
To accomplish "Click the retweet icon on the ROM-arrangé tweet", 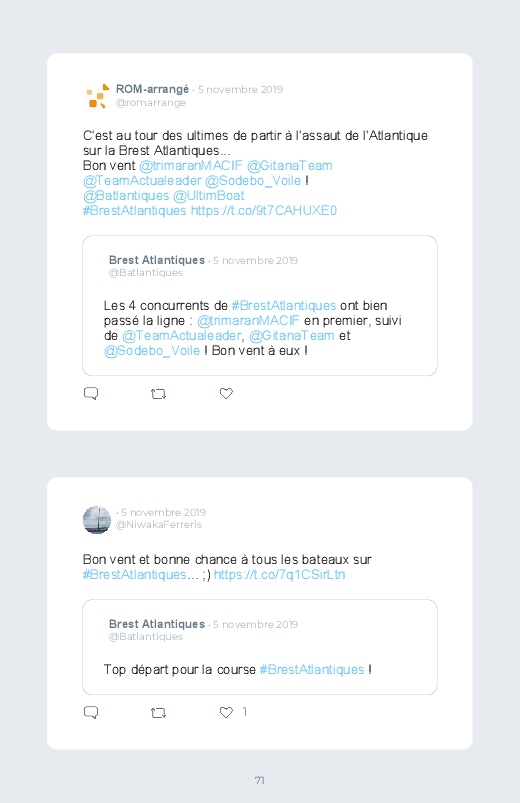I will coord(158,394).
